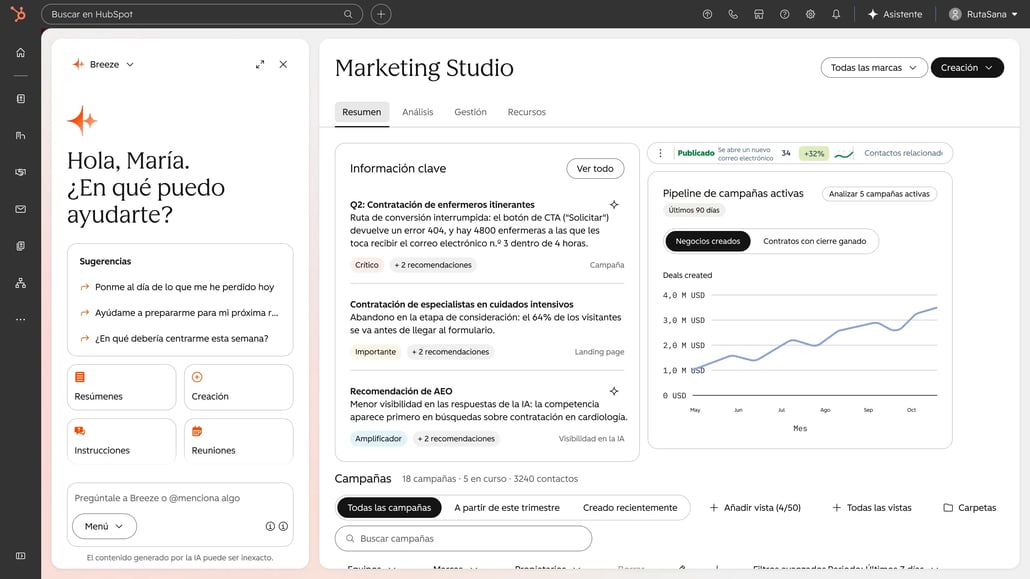Switch chart to Contratos con cierre ganado
The image size is (1030, 579).
[x=815, y=241]
